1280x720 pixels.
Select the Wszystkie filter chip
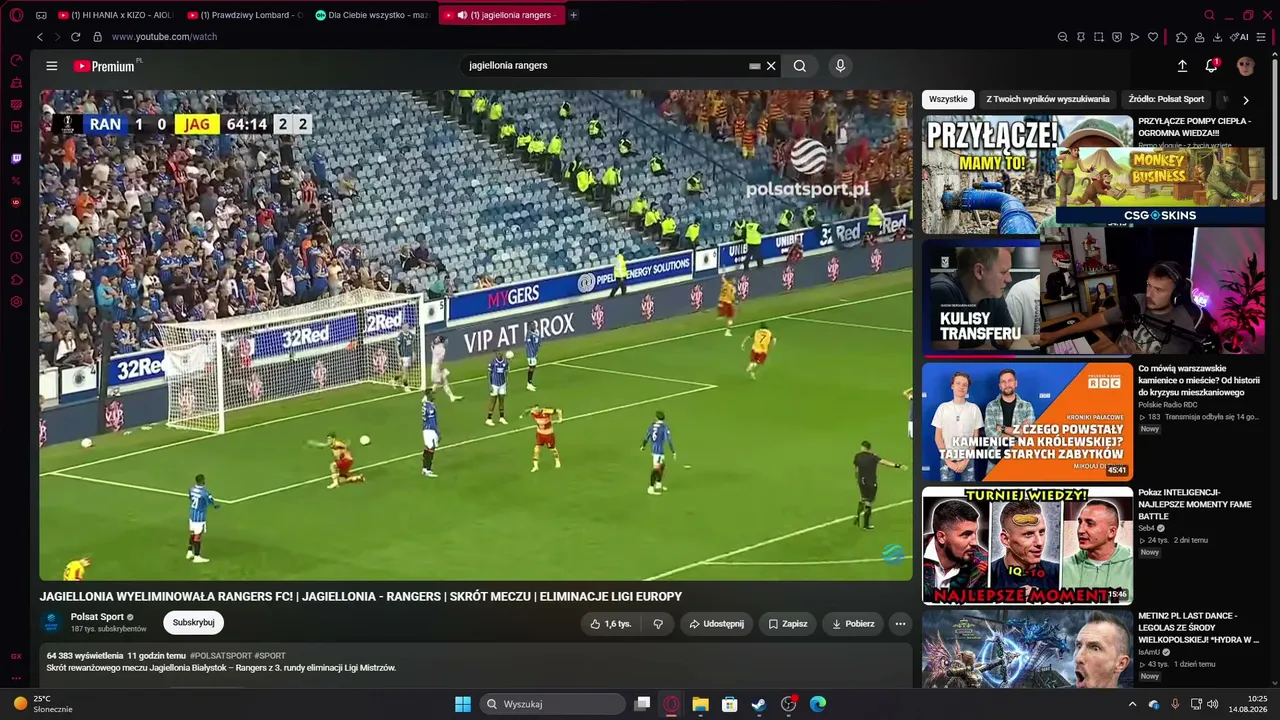click(x=948, y=100)
